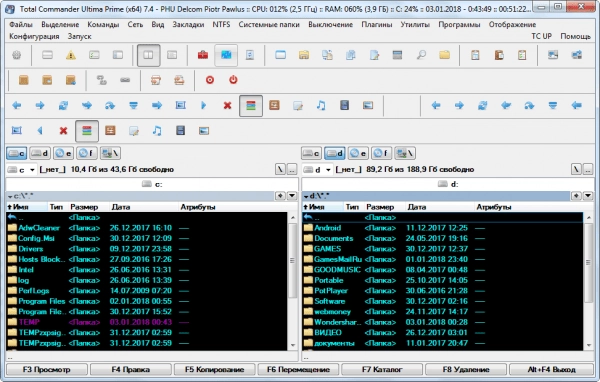
Task: Click the up arrow icon beside the left '..' entry
Action: click(12, 217)
